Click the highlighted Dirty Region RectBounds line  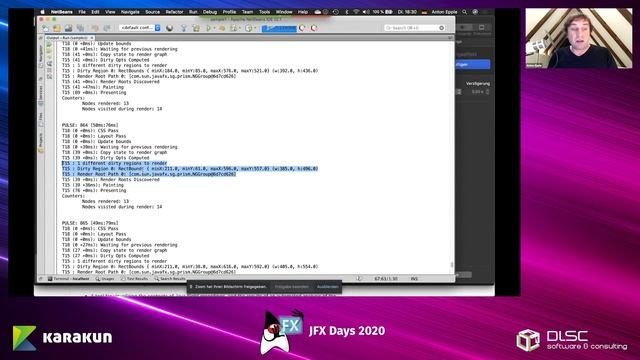click(190, 169)
